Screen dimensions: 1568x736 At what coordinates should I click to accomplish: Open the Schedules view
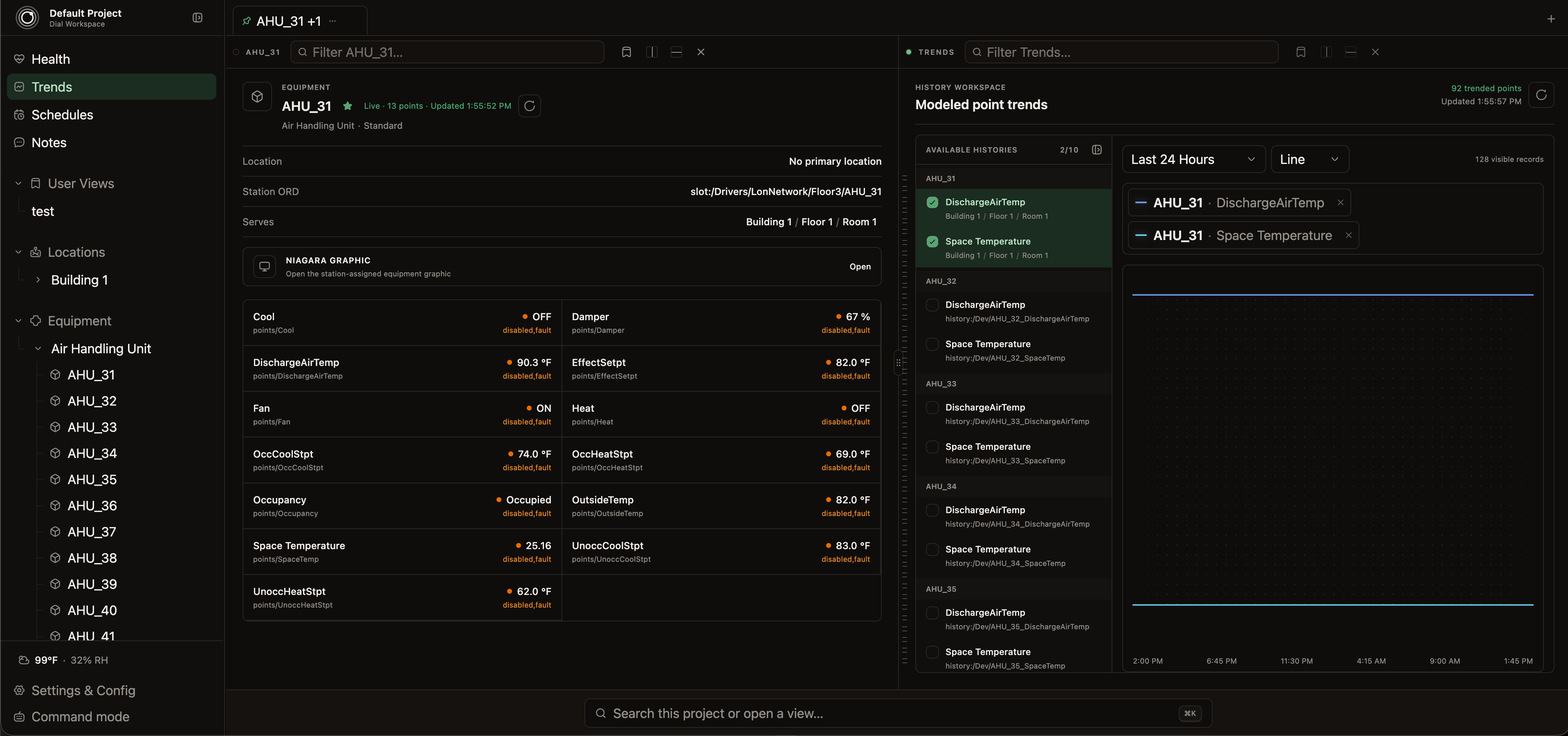[111, 115]
